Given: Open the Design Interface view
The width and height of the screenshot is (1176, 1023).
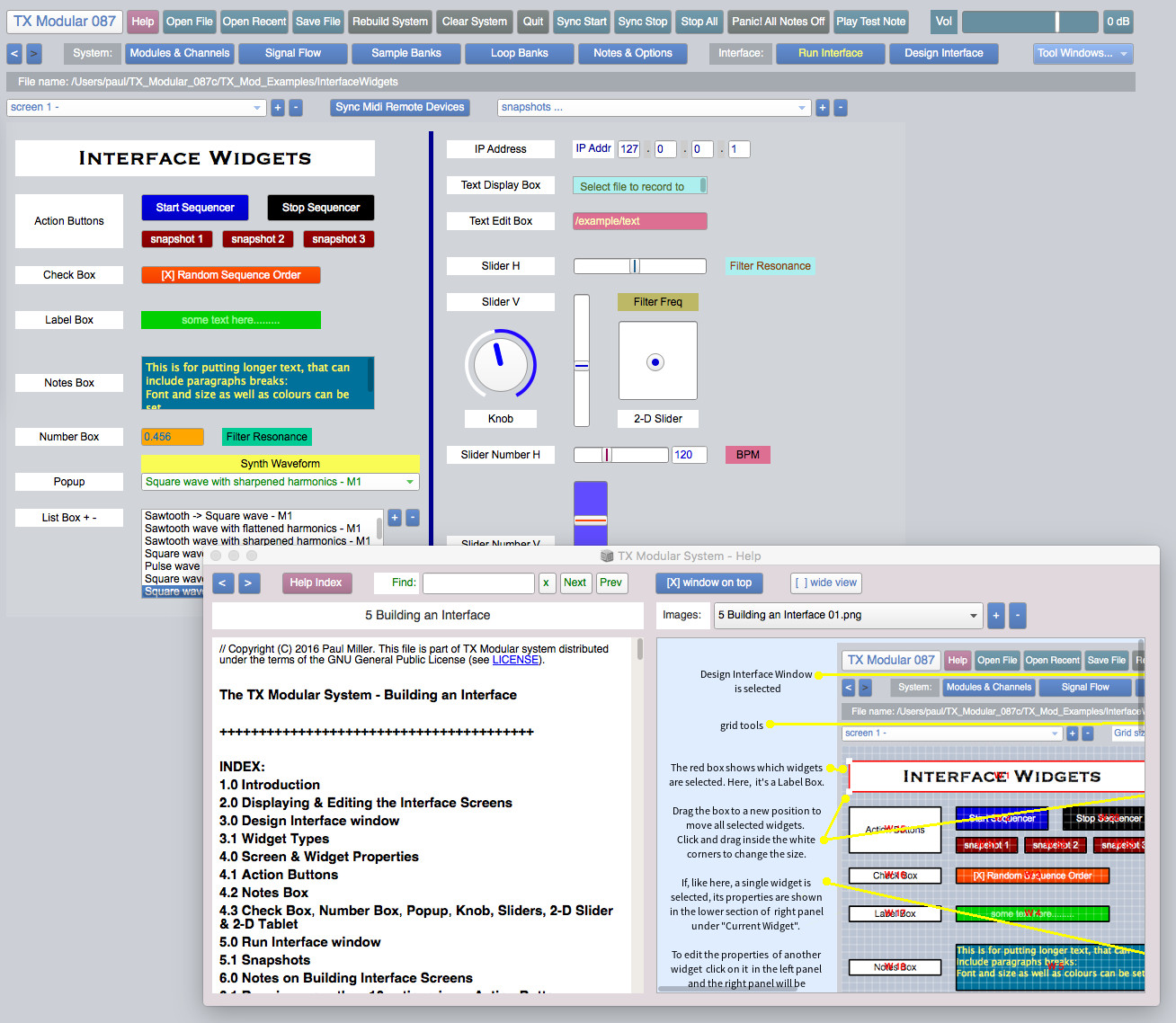Looking at the screenshot, I should (943, 54).
